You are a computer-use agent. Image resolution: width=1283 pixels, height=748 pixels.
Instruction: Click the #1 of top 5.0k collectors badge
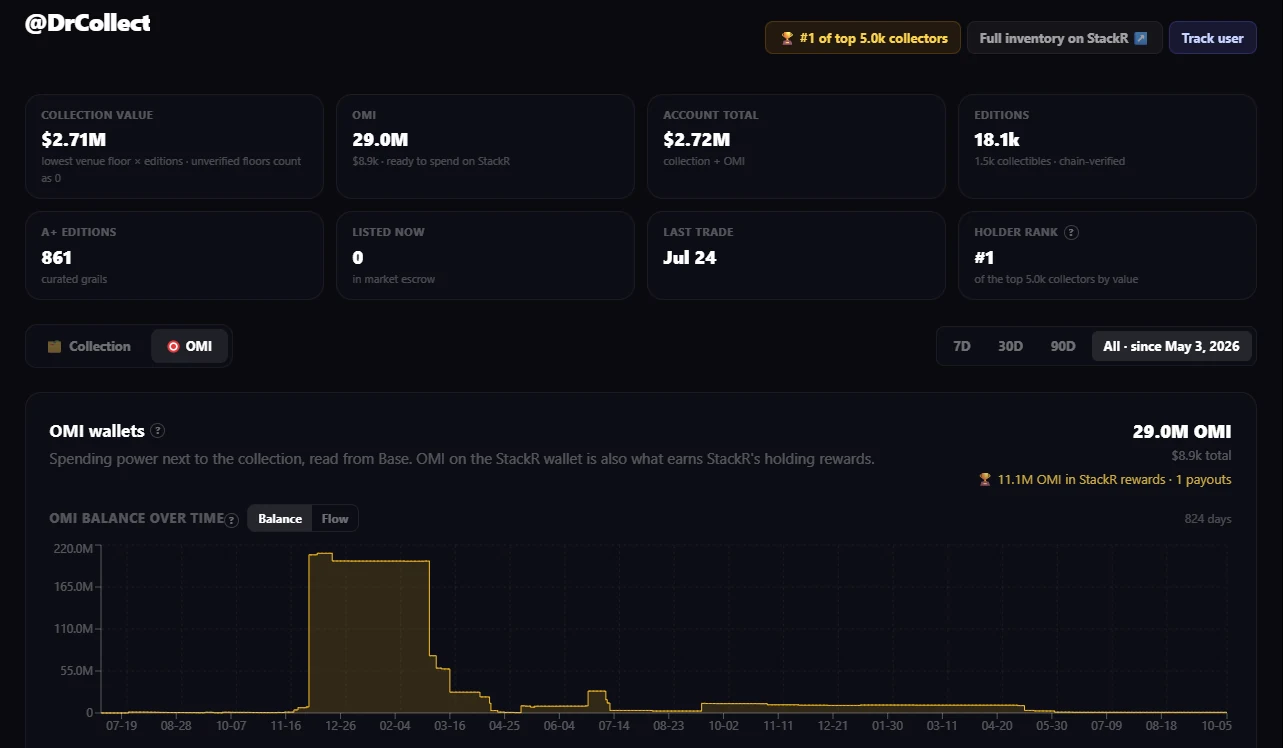click(x=863, y=38)
